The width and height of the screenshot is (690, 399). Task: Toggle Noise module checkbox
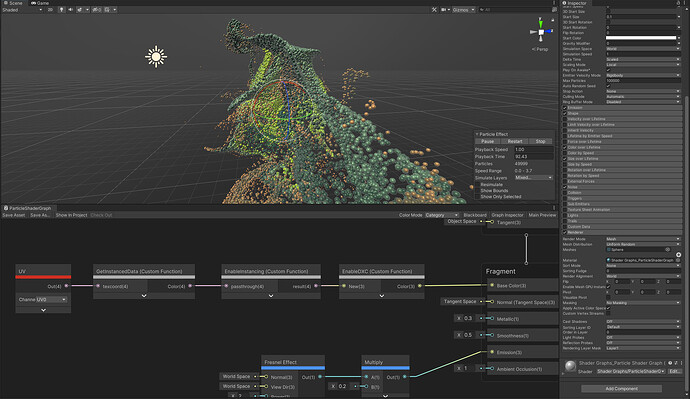(565, 187)
